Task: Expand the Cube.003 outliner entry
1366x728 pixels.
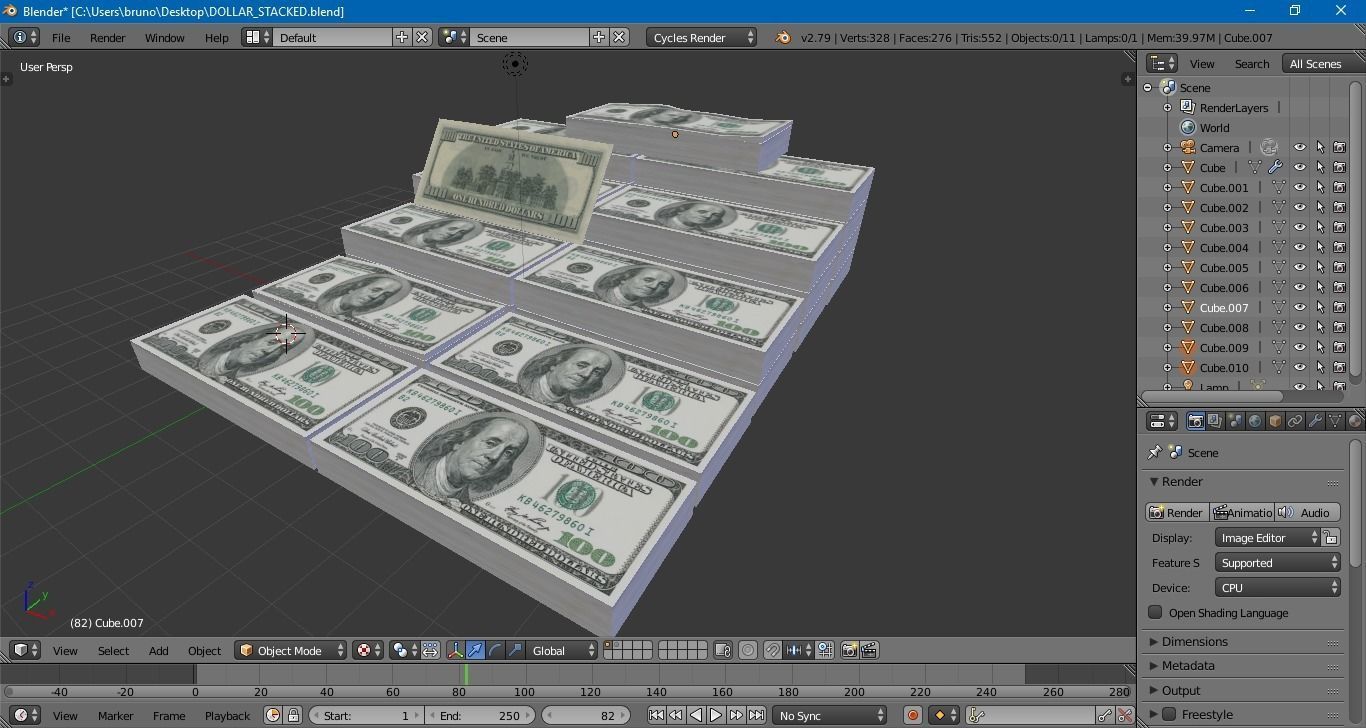Action: [1168, 227]
